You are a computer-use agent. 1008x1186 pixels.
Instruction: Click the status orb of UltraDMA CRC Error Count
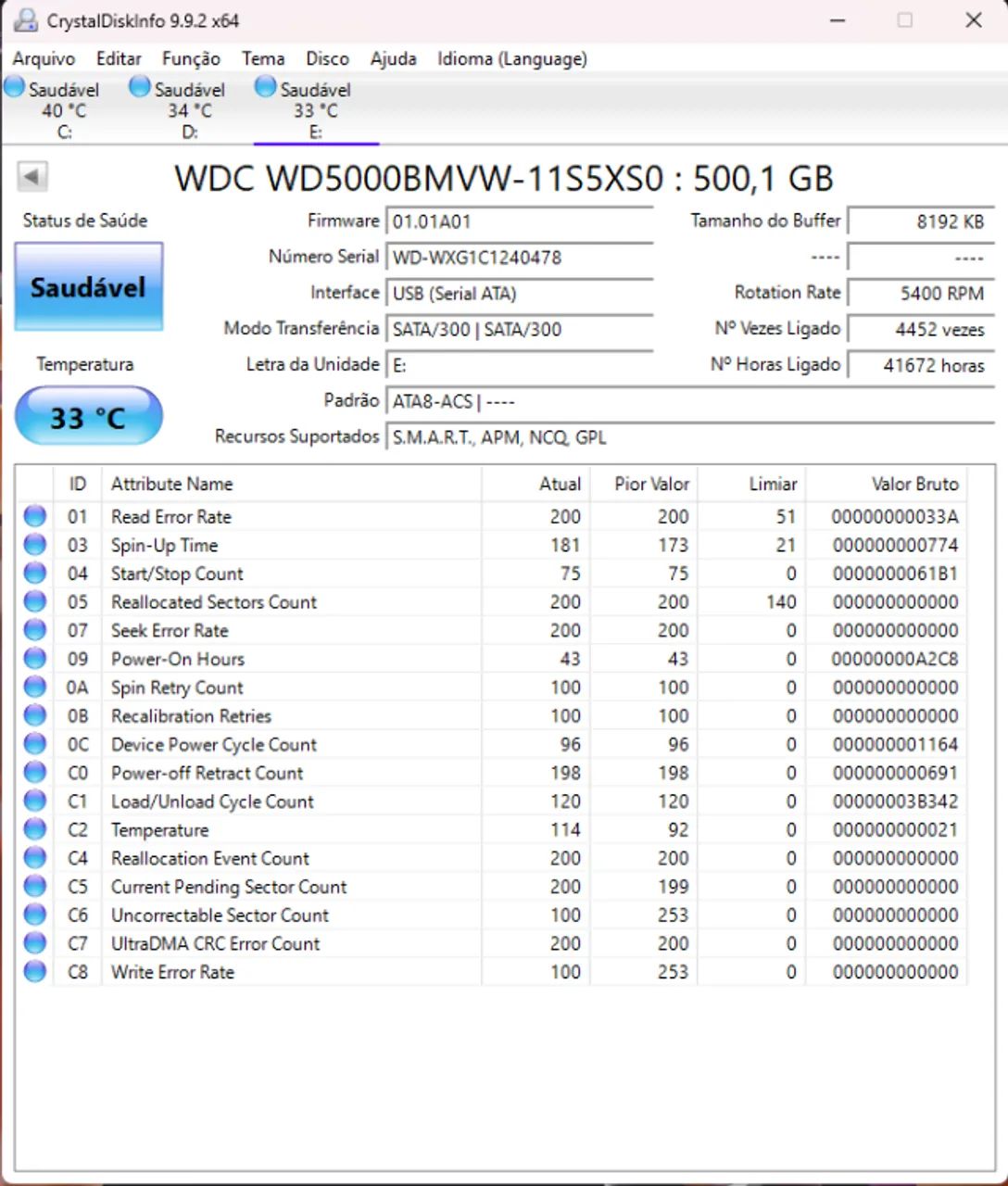35,943
